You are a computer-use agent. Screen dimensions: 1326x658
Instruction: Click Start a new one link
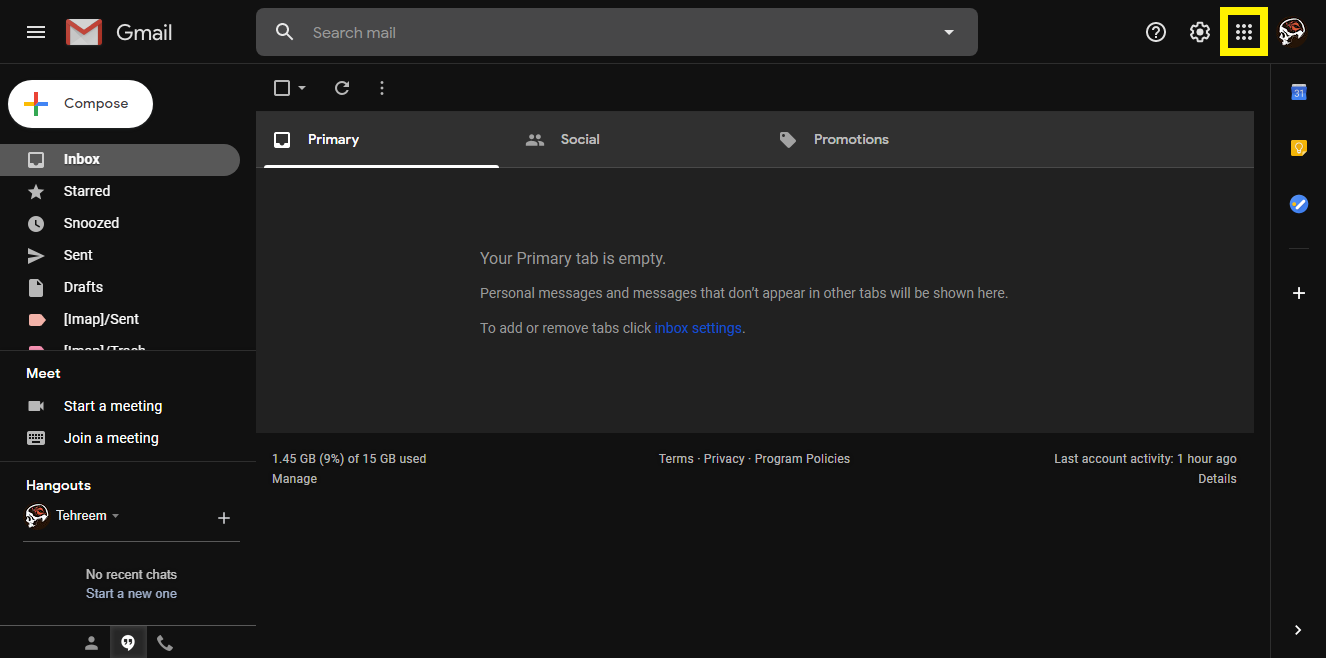[x=131, y=594]
